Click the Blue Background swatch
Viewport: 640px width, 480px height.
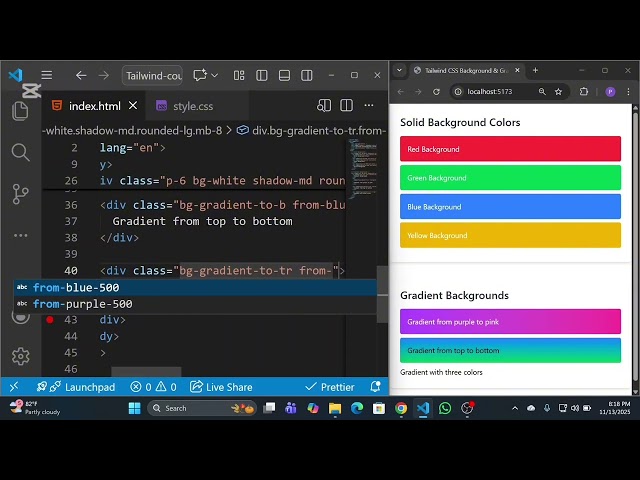pos(510,207)
